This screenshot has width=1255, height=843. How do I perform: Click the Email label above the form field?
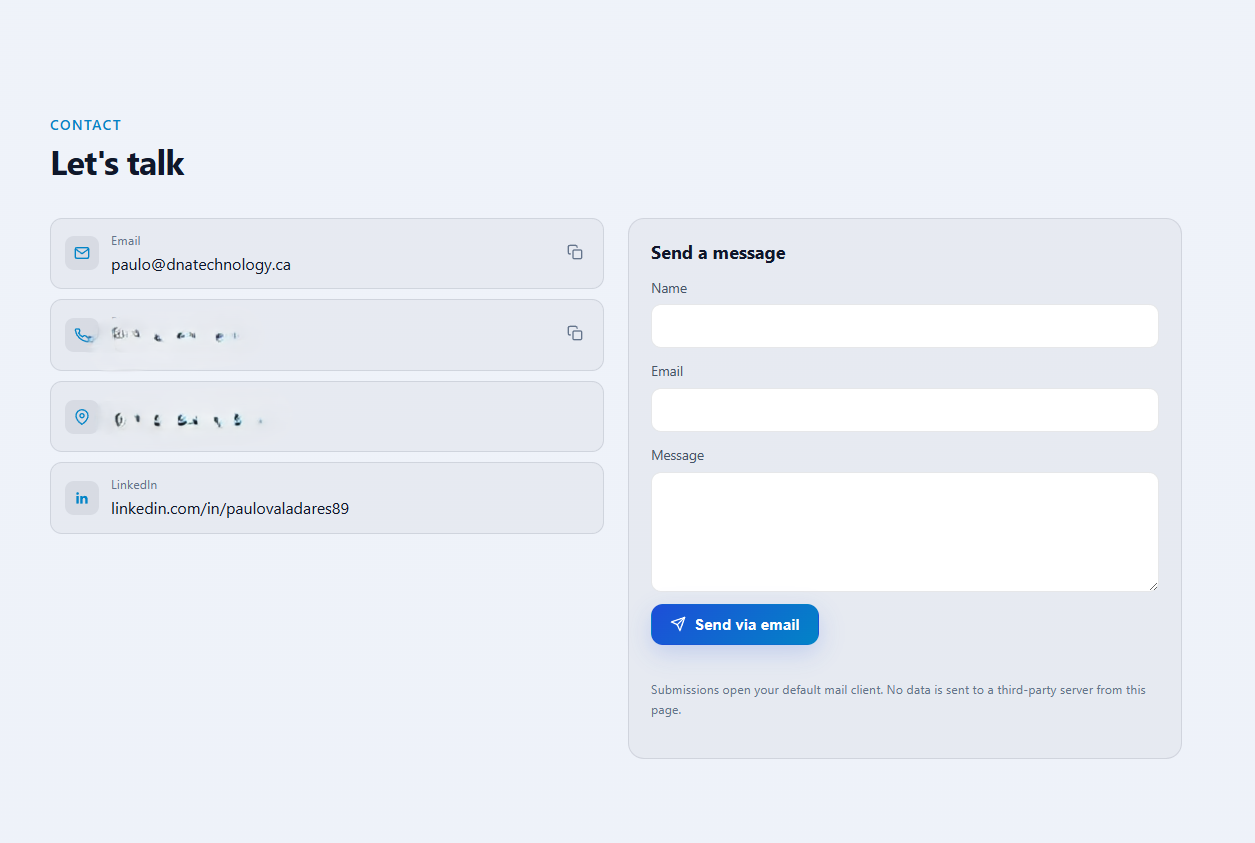point(667,371)
